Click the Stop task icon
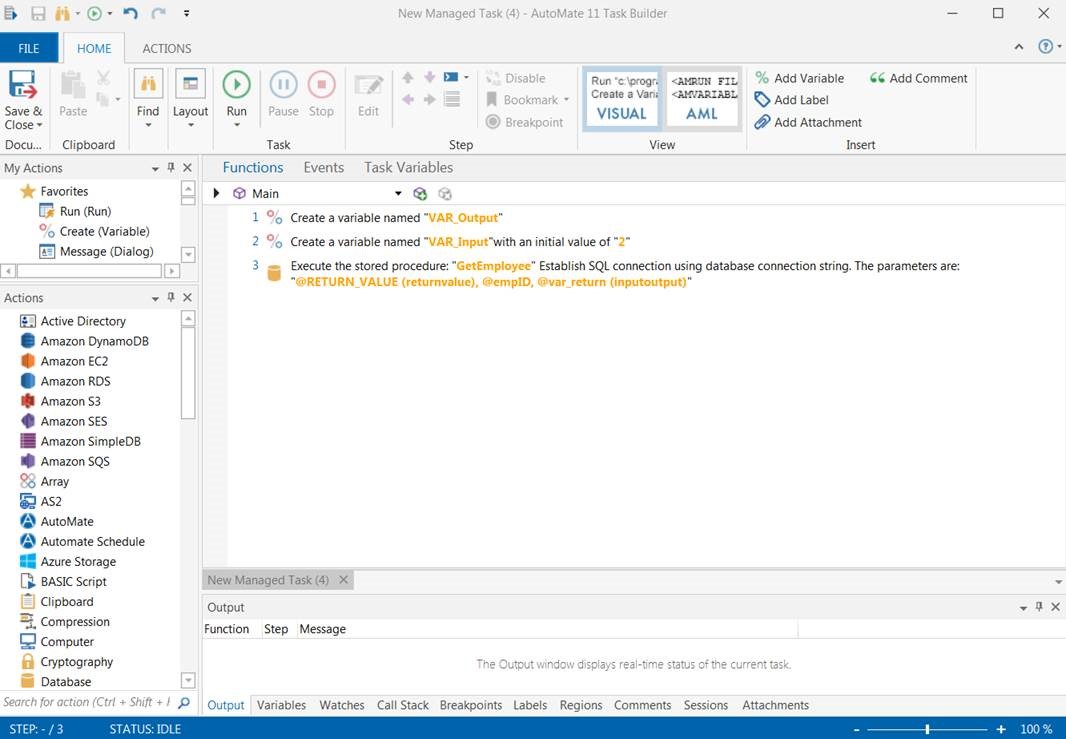This screenshot has width=1066, height=739. [x=322, y=85]
